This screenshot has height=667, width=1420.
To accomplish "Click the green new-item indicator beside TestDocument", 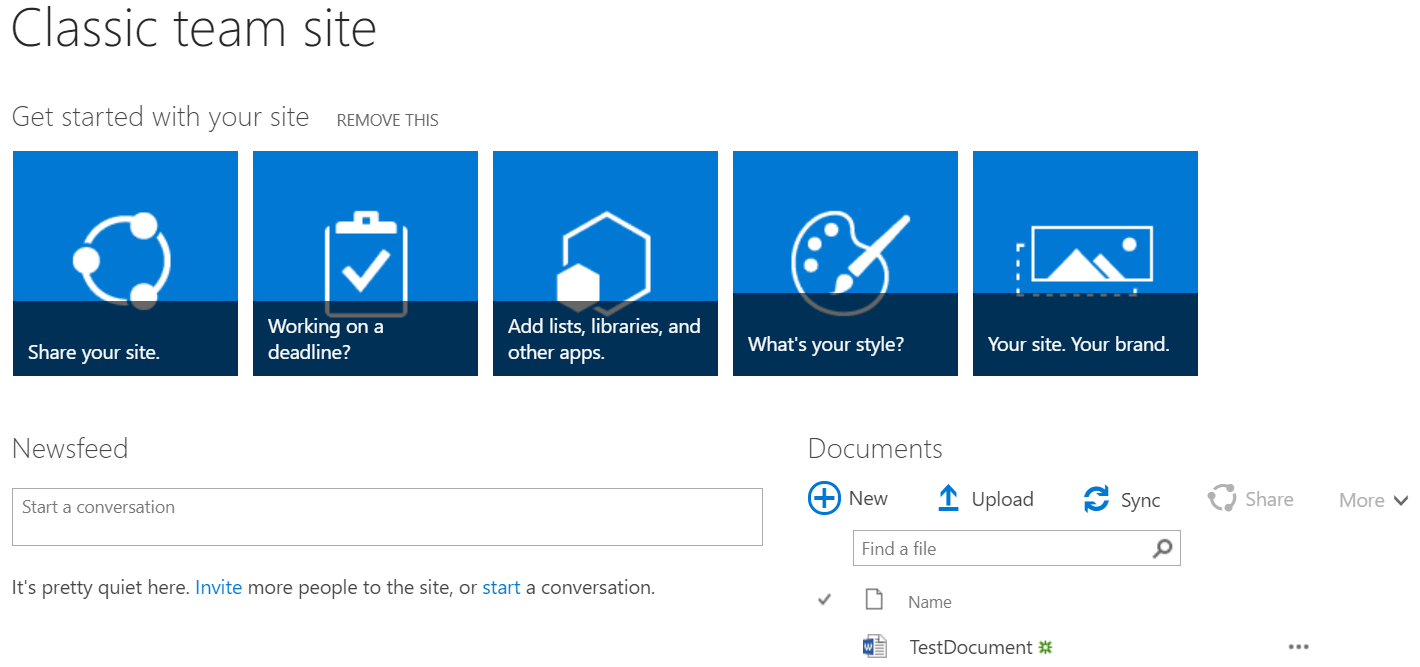I will point(1048,646).
